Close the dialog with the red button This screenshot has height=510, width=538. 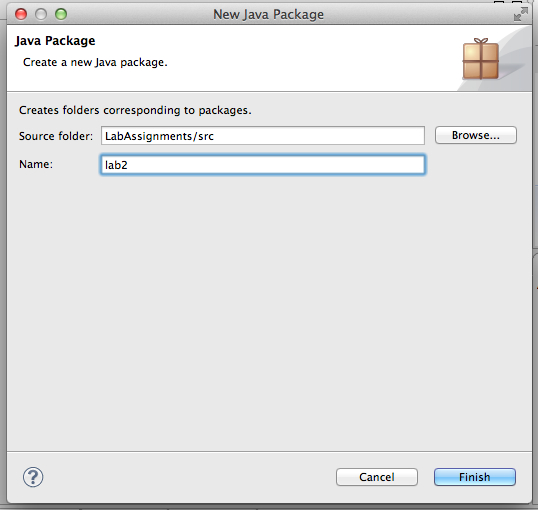[x=21, y=14]
